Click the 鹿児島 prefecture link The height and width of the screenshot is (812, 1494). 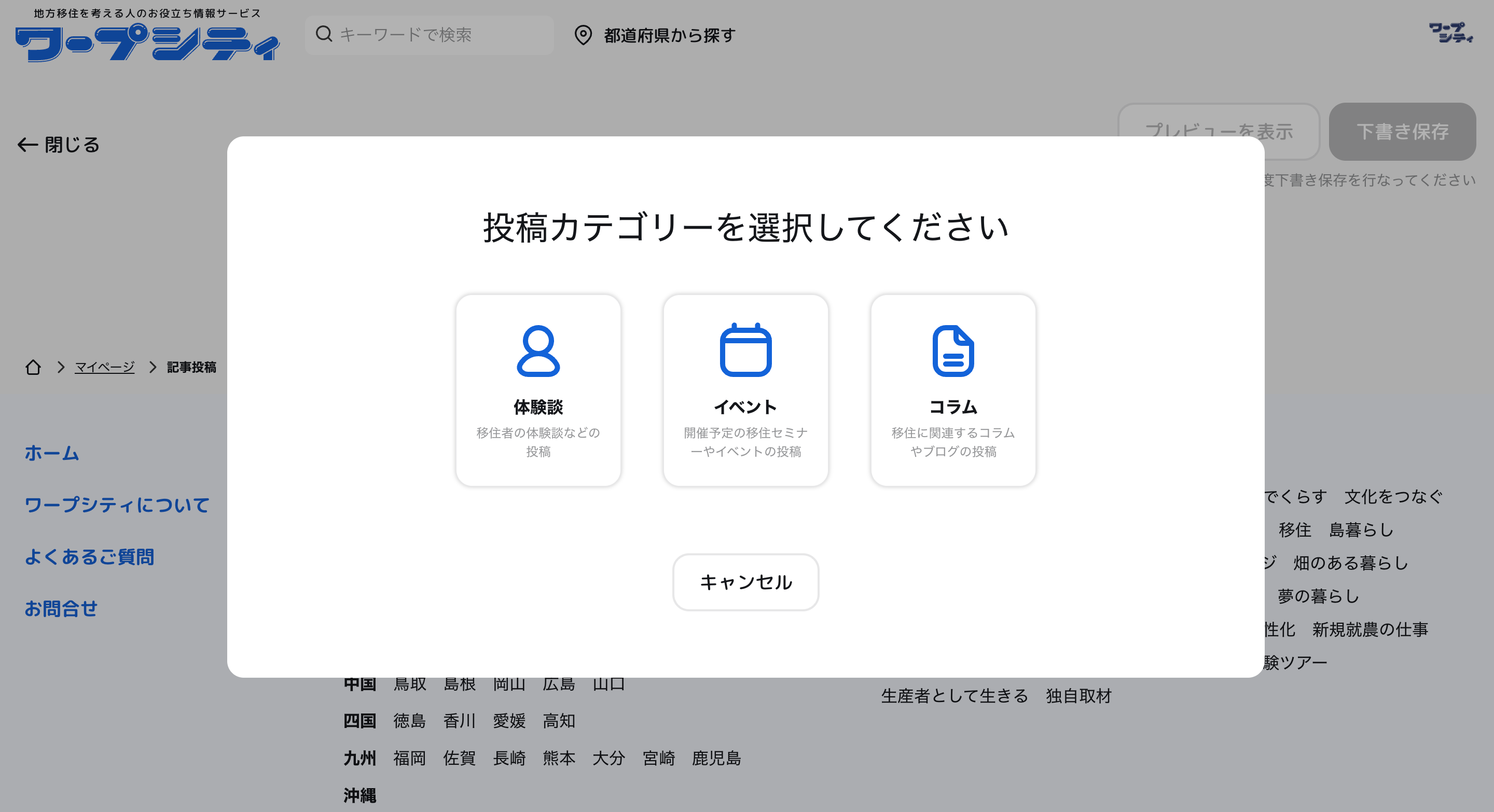coord(716,758)
